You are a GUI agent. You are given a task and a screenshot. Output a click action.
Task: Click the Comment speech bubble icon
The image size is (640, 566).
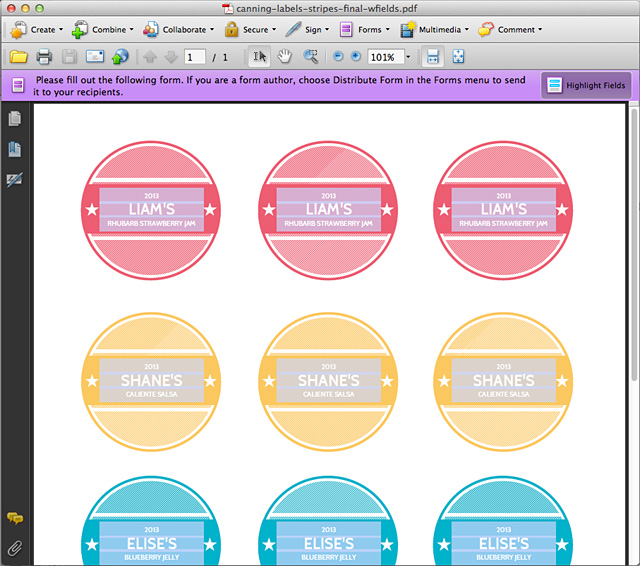(486, 29)
